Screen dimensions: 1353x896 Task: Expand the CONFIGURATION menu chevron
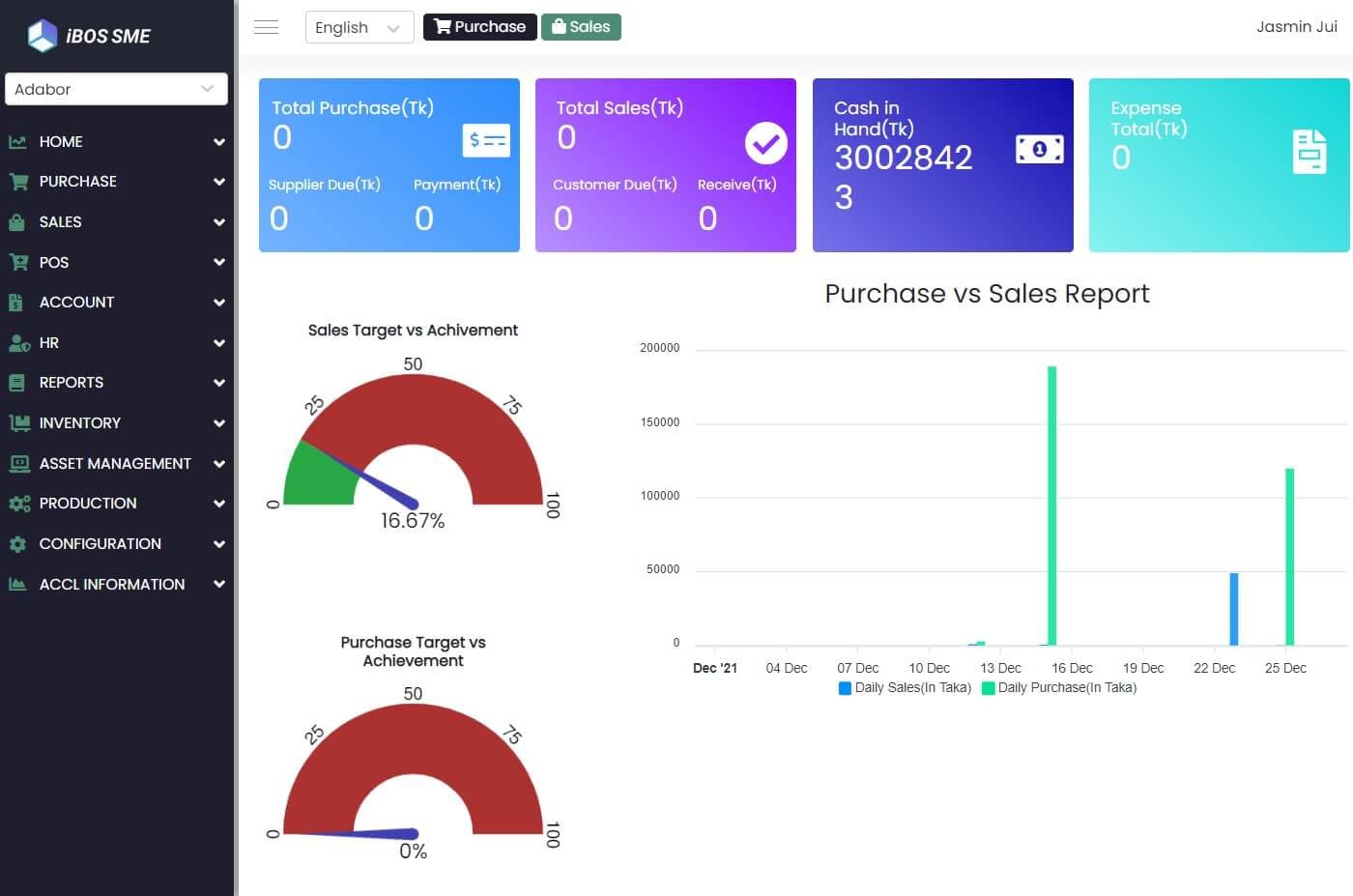click(219, 544)
